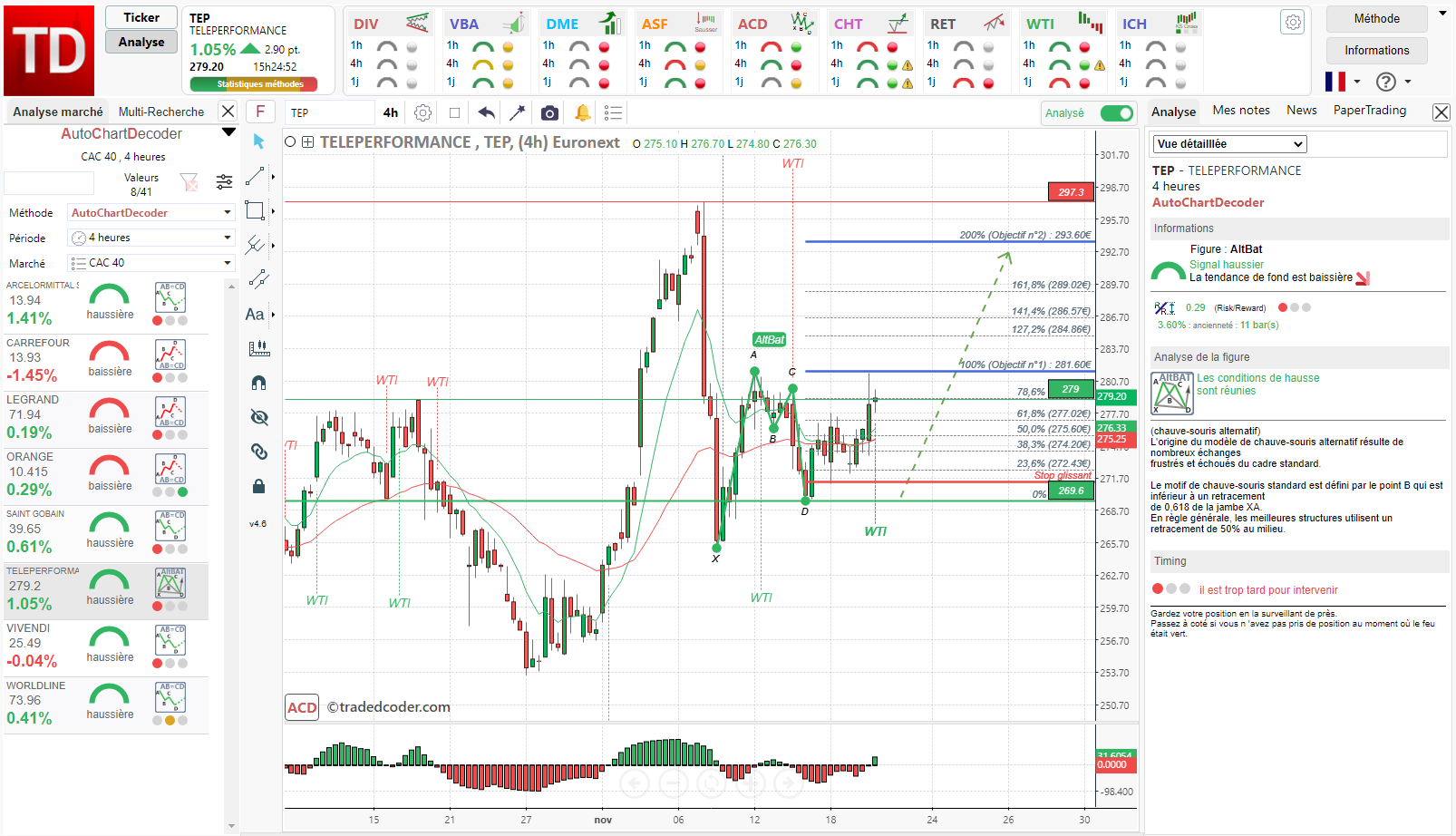This screenshot has width=1456, height=836.
Task: Click the Analyse button under Ticker
Action: (x=141, y=42)
